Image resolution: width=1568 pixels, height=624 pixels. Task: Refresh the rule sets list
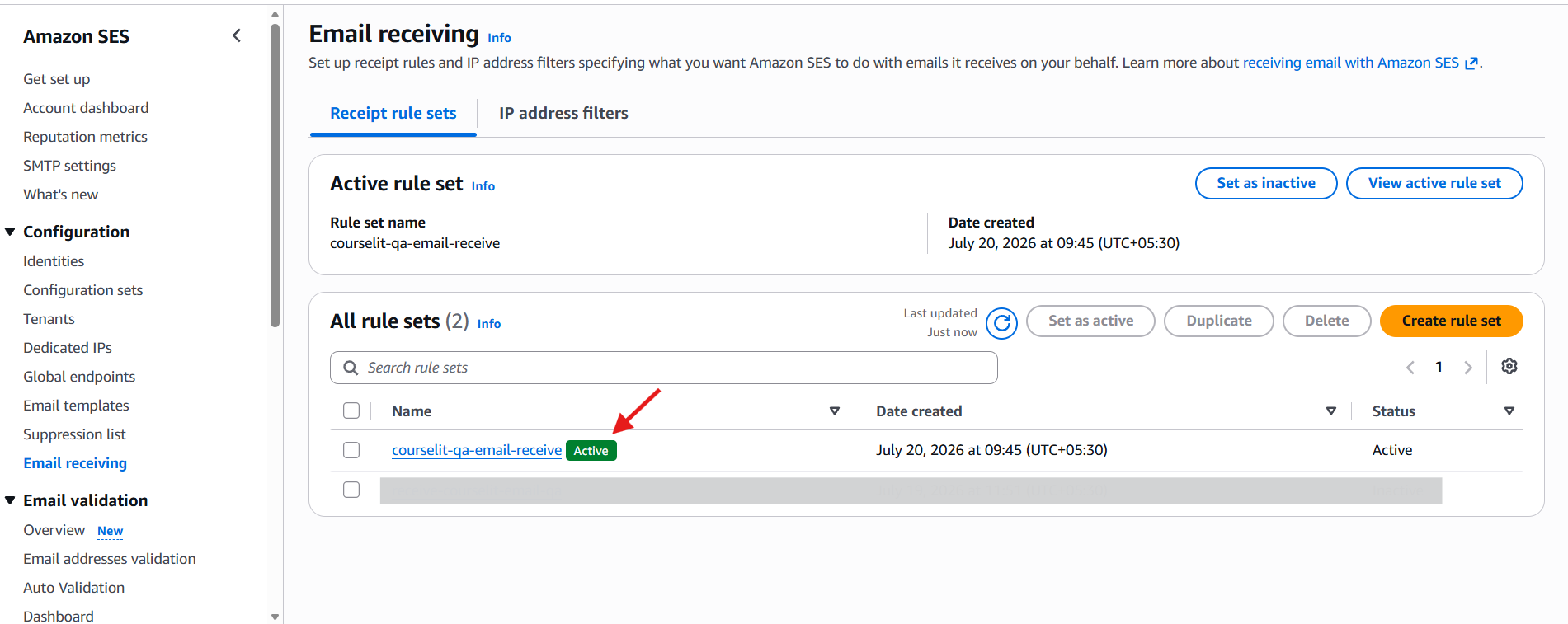tap(1001, 323)
